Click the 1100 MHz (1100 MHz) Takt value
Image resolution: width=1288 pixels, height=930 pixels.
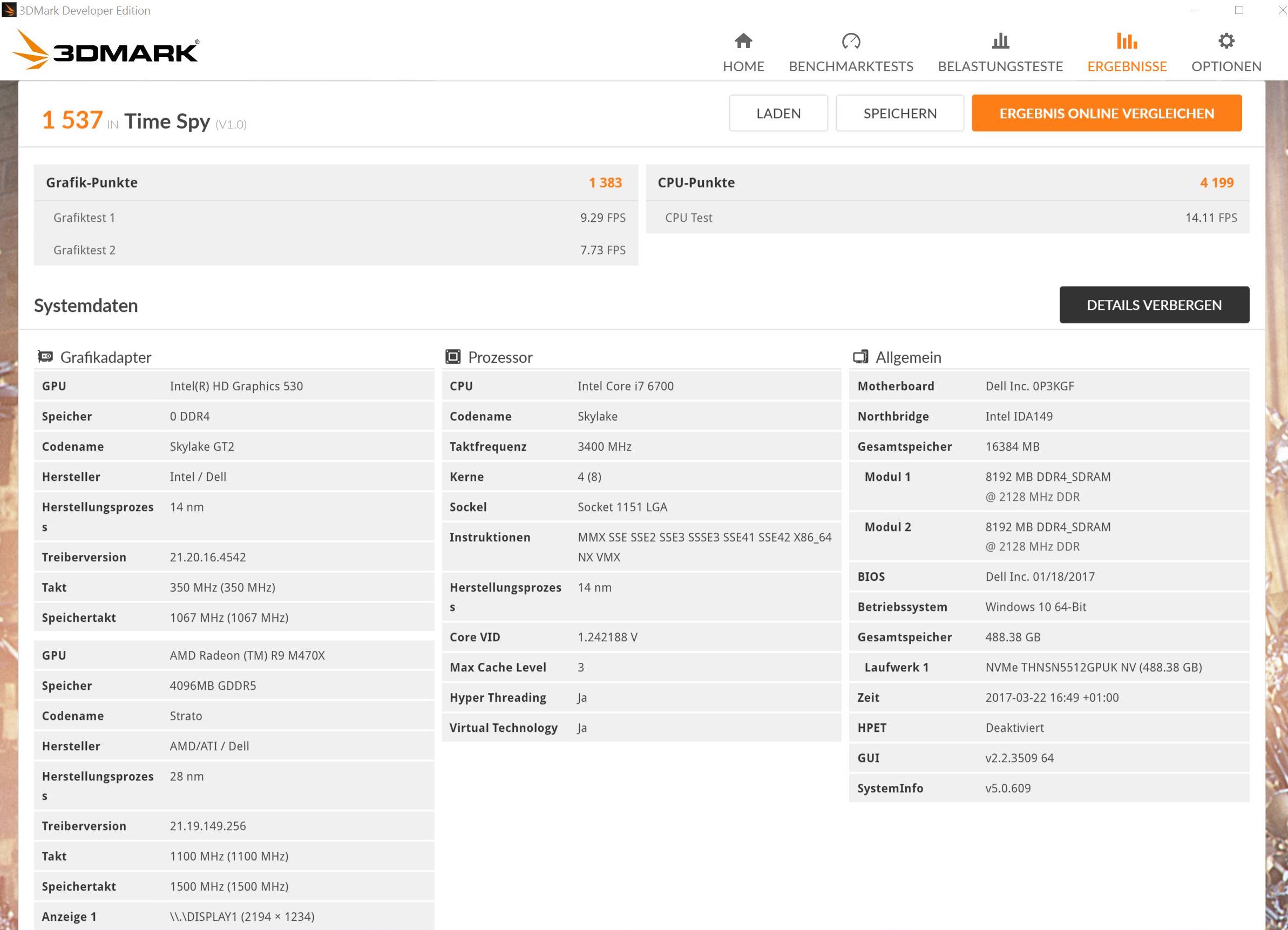tap(229, 856)
